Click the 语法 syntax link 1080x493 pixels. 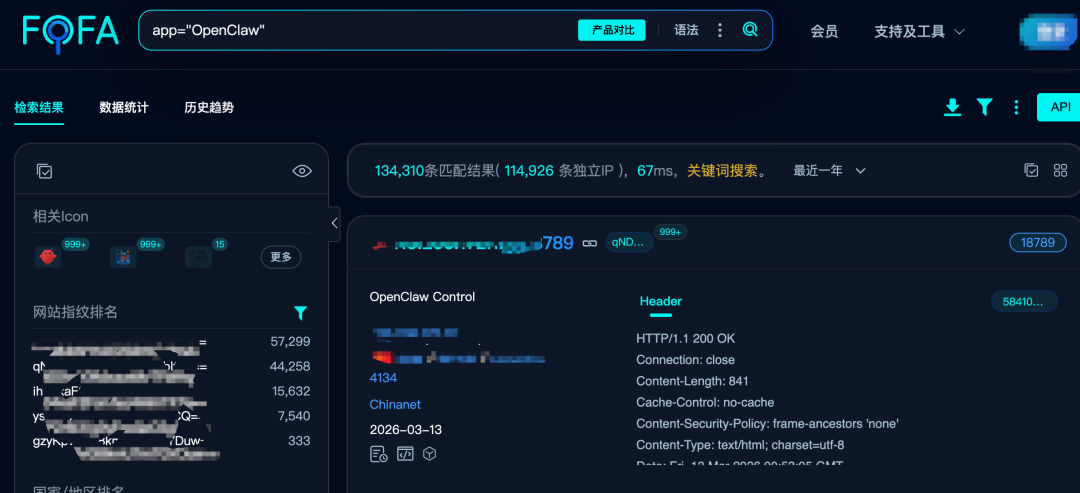click(x=686, y=30)
